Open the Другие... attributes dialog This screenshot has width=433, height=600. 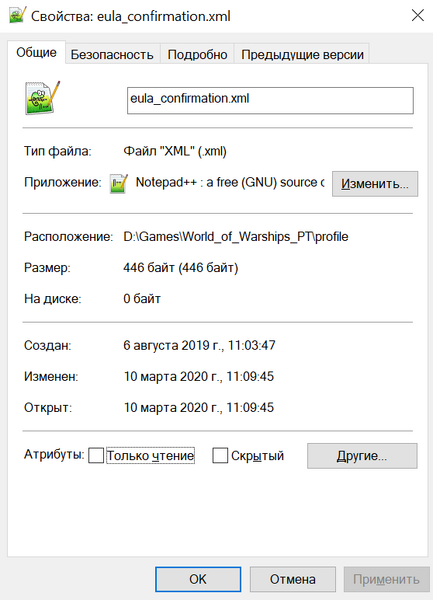coord(362,456)
